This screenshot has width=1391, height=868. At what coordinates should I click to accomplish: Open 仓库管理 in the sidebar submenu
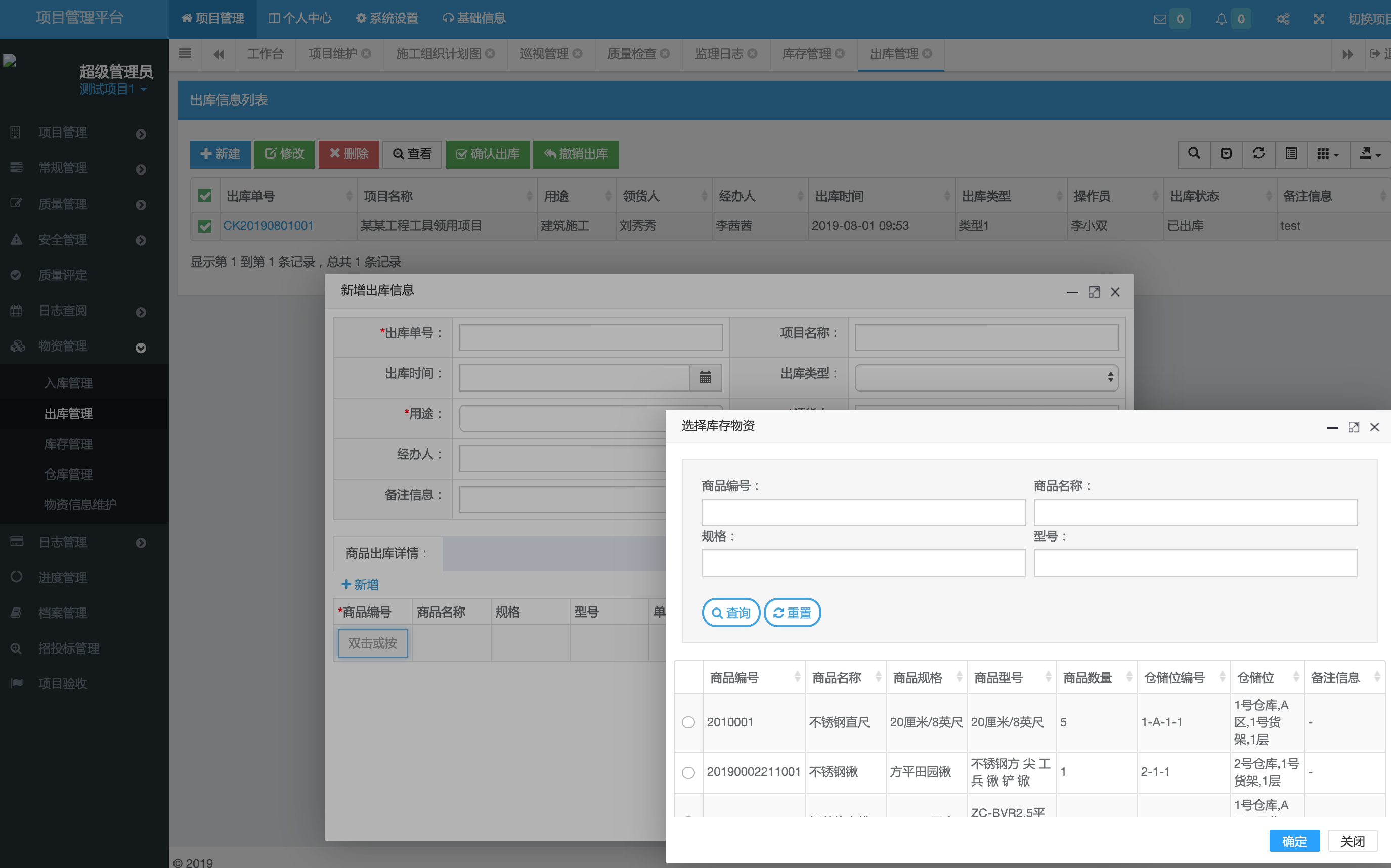[x=68, y=474]
